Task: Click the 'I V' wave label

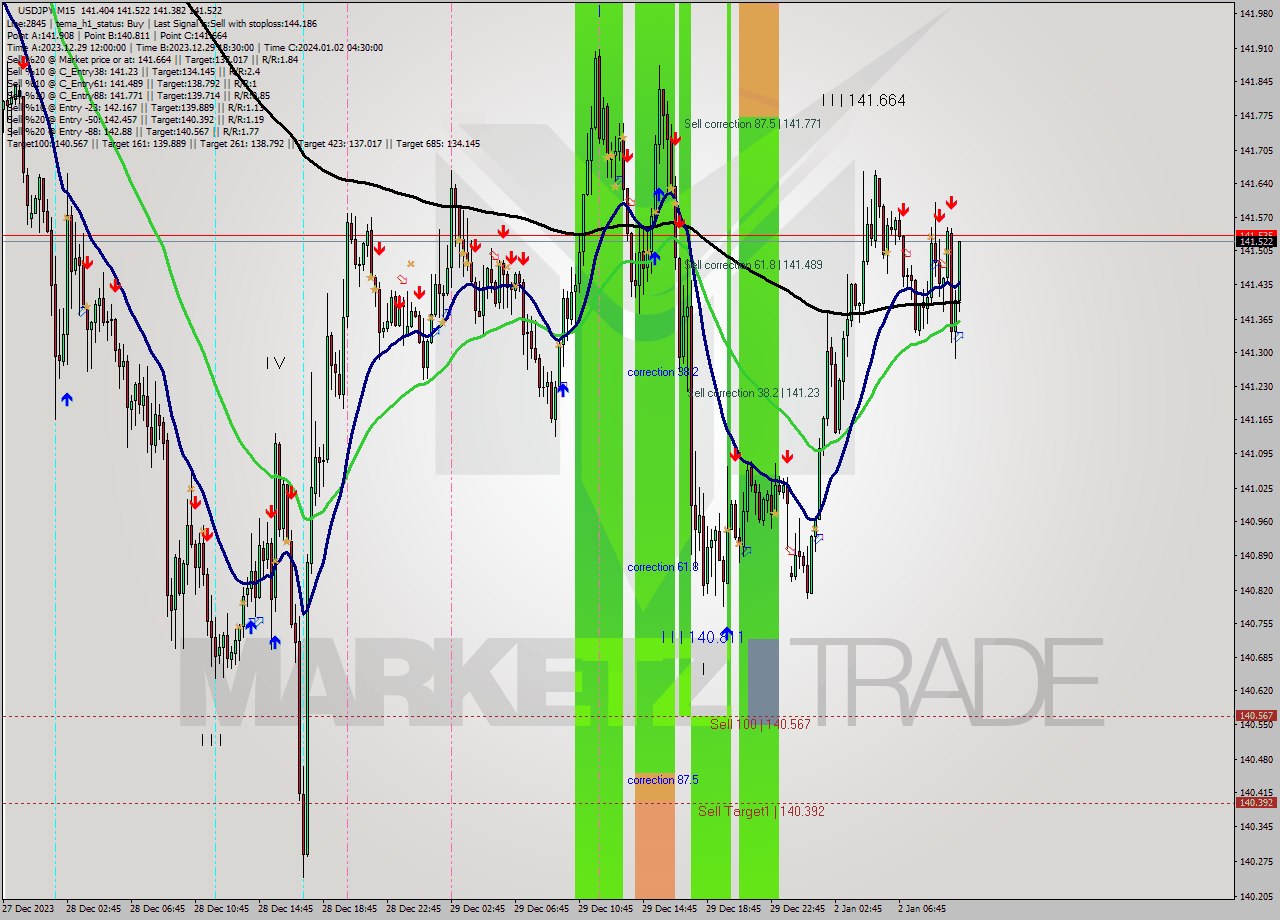Action: [x=276, y=363]
